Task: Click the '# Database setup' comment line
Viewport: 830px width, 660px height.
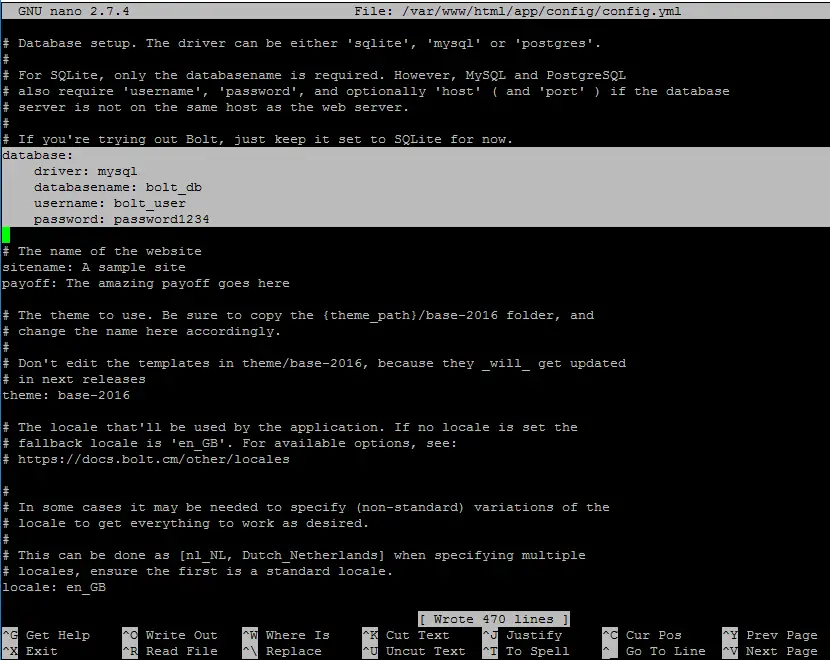Action: (302, 43)
